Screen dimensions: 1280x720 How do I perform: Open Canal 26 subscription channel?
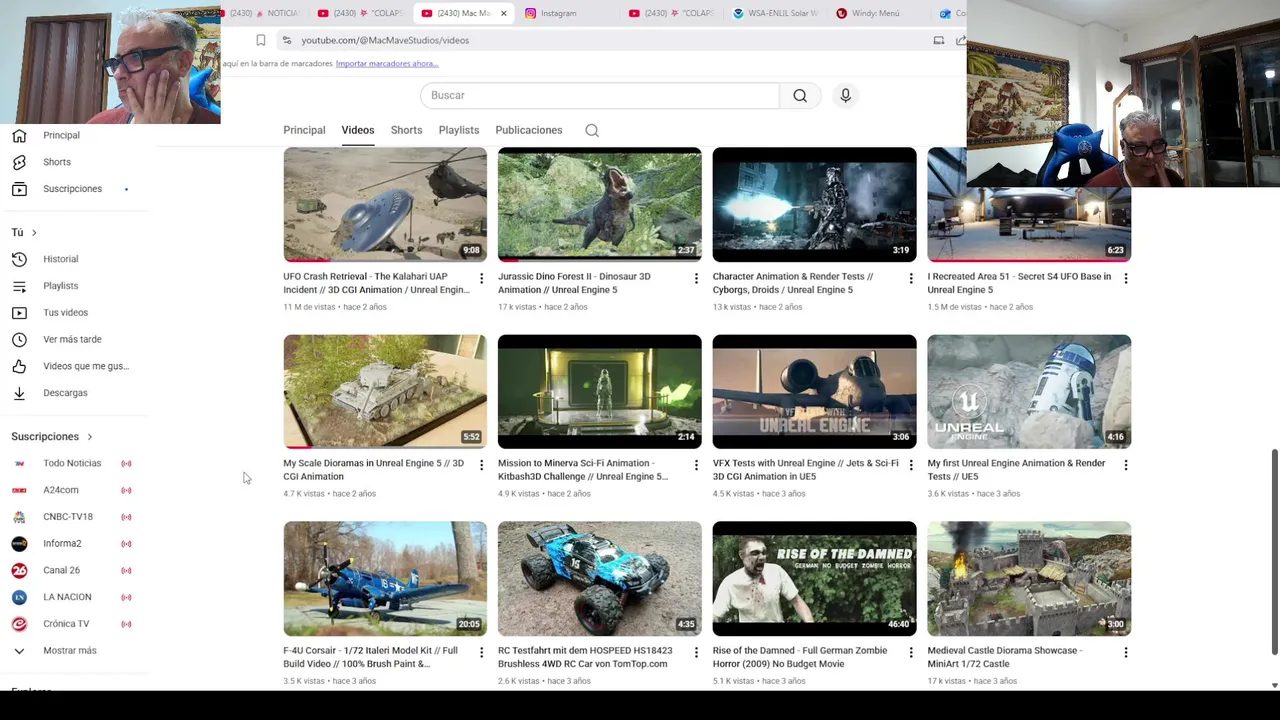(61, 570)
